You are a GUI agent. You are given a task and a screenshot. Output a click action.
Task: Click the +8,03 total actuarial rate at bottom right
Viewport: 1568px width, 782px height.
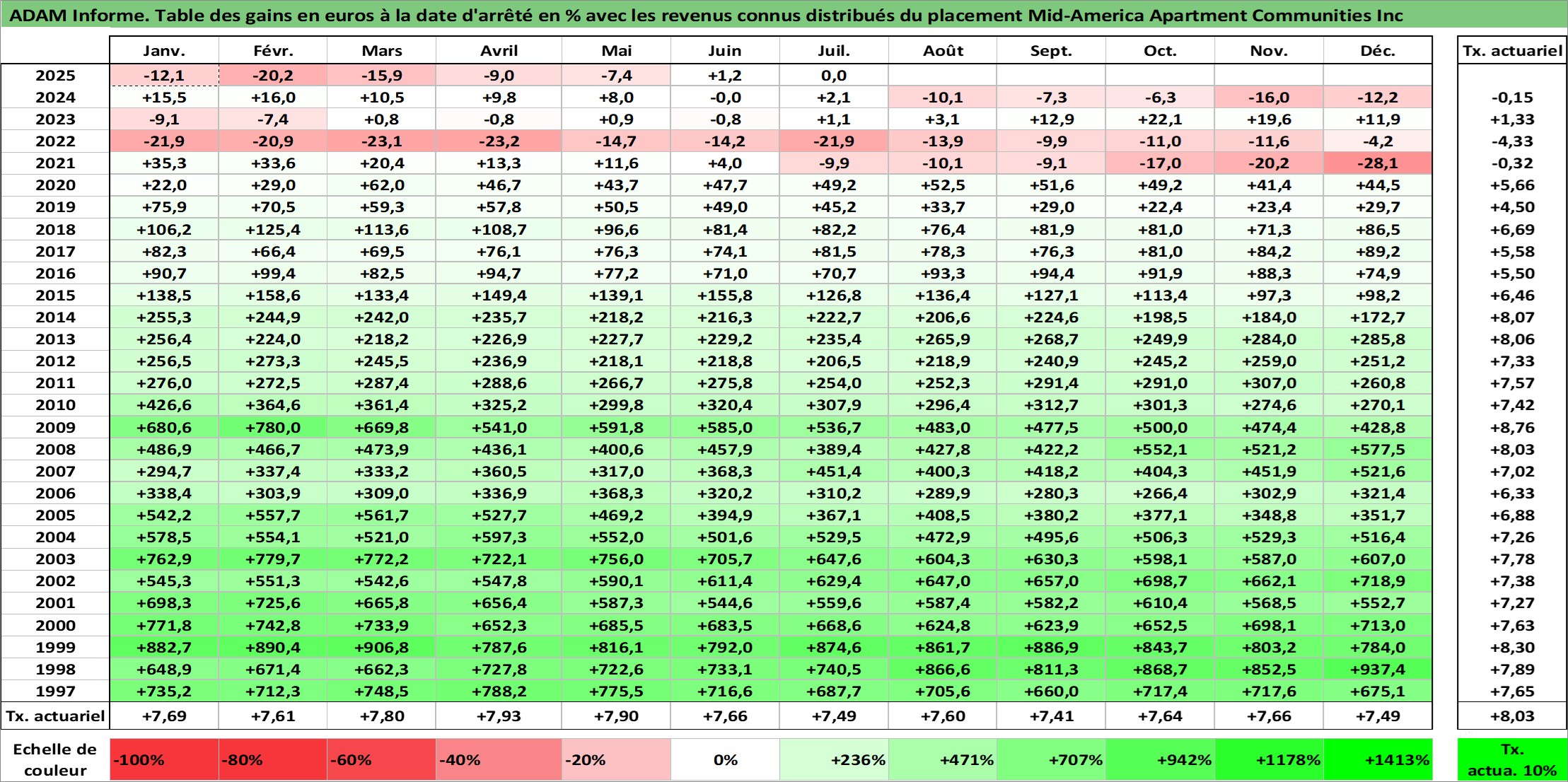click(1512, 716)
